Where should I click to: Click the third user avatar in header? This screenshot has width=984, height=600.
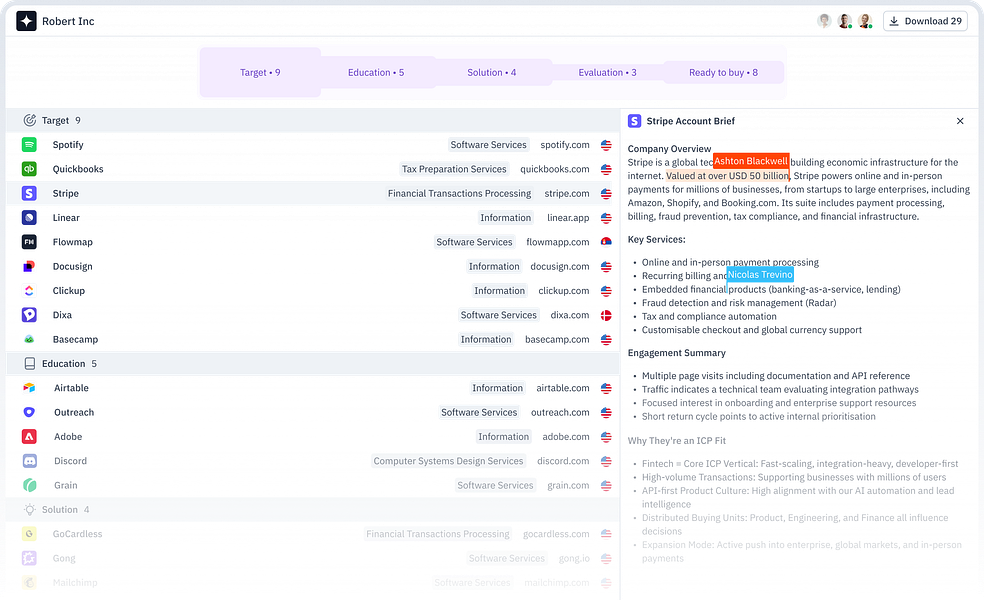coord(865,21)
